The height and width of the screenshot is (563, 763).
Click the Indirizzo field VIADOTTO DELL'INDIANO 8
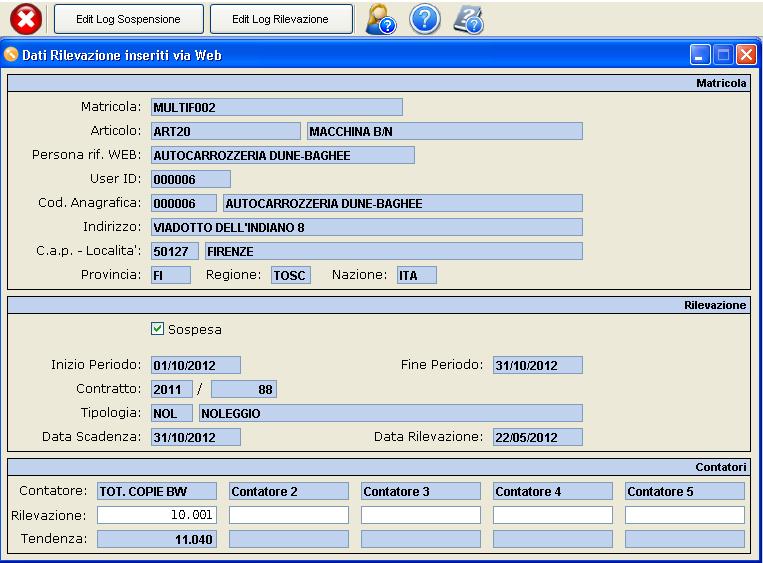[367, 227]
